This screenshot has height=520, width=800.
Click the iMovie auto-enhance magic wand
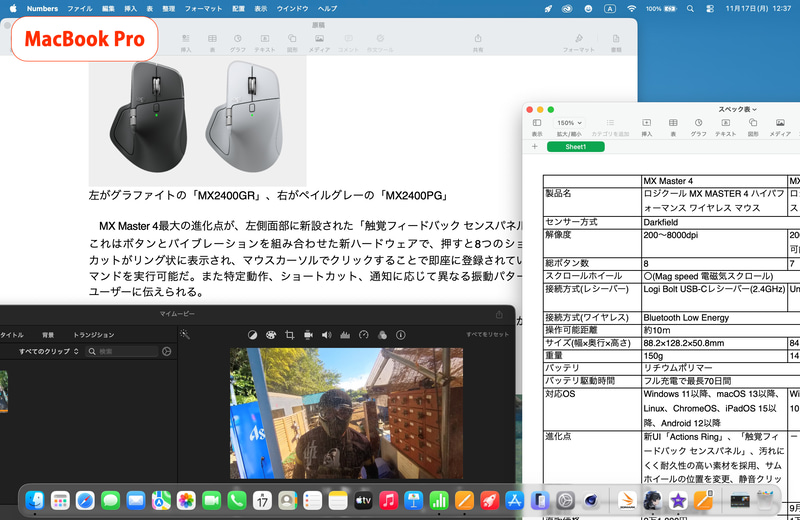coord(185,334)
